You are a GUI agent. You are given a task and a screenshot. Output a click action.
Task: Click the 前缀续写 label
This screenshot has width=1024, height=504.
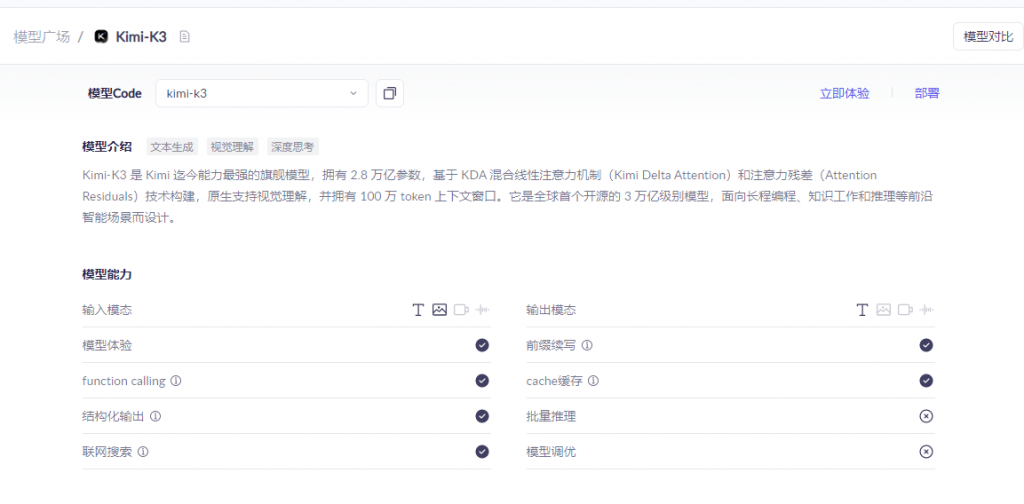[x=551, y=345]
